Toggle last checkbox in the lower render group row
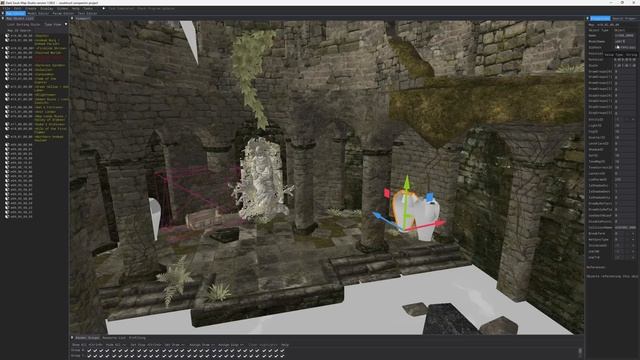The width and height of the screenshot is (640, 360). [282, 356]
